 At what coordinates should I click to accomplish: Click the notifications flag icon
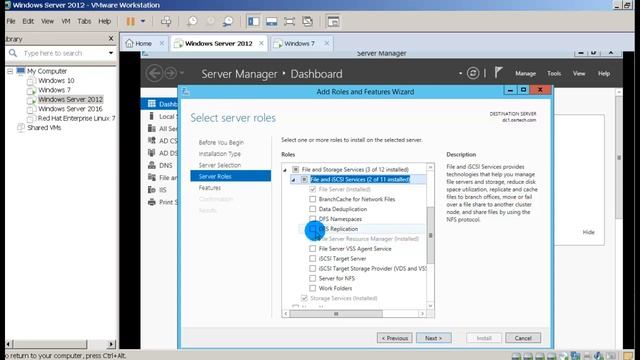click(498, 73)
